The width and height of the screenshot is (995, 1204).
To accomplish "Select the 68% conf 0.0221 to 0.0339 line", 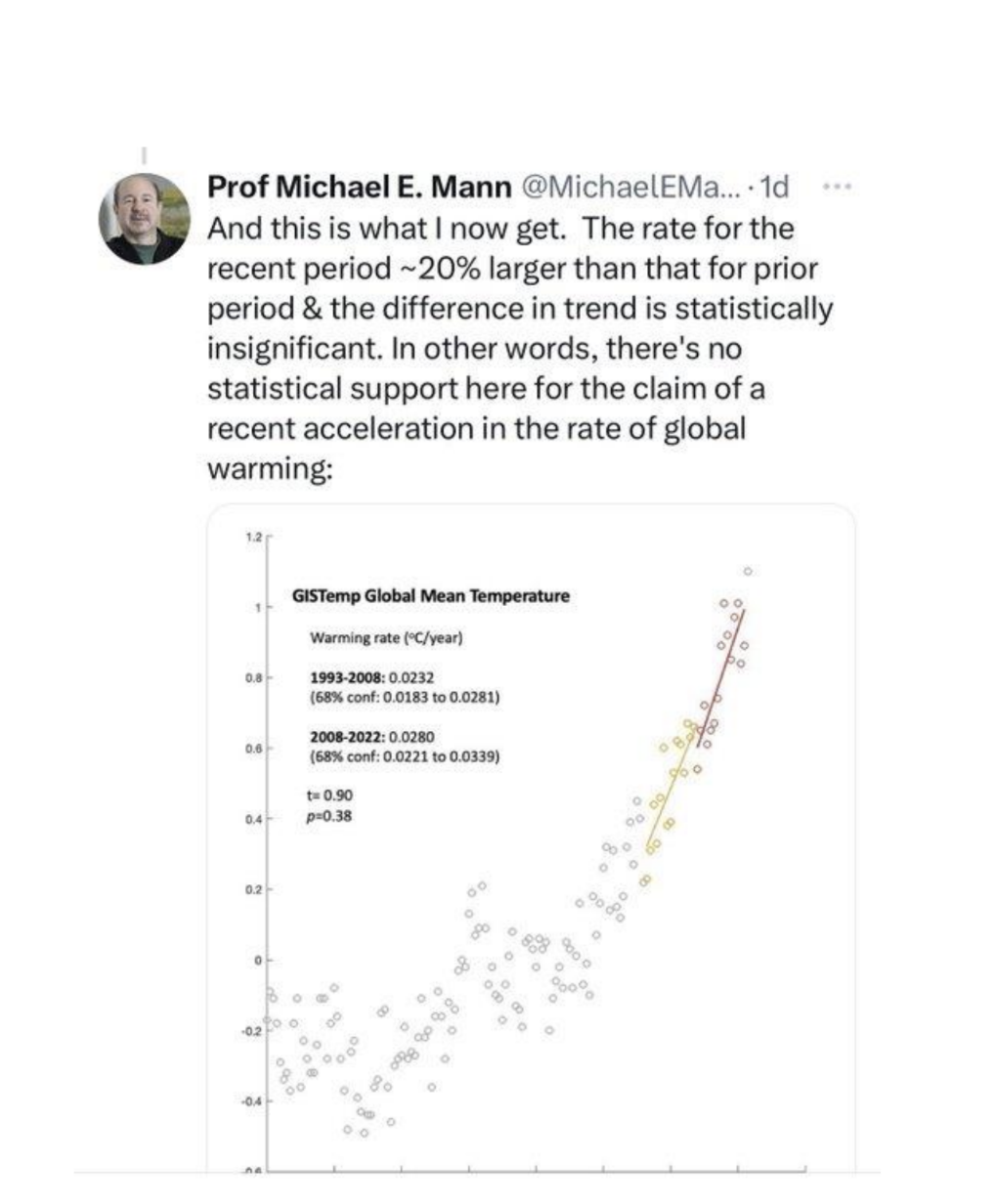I will pyautogui.click(x=405, y=756).
